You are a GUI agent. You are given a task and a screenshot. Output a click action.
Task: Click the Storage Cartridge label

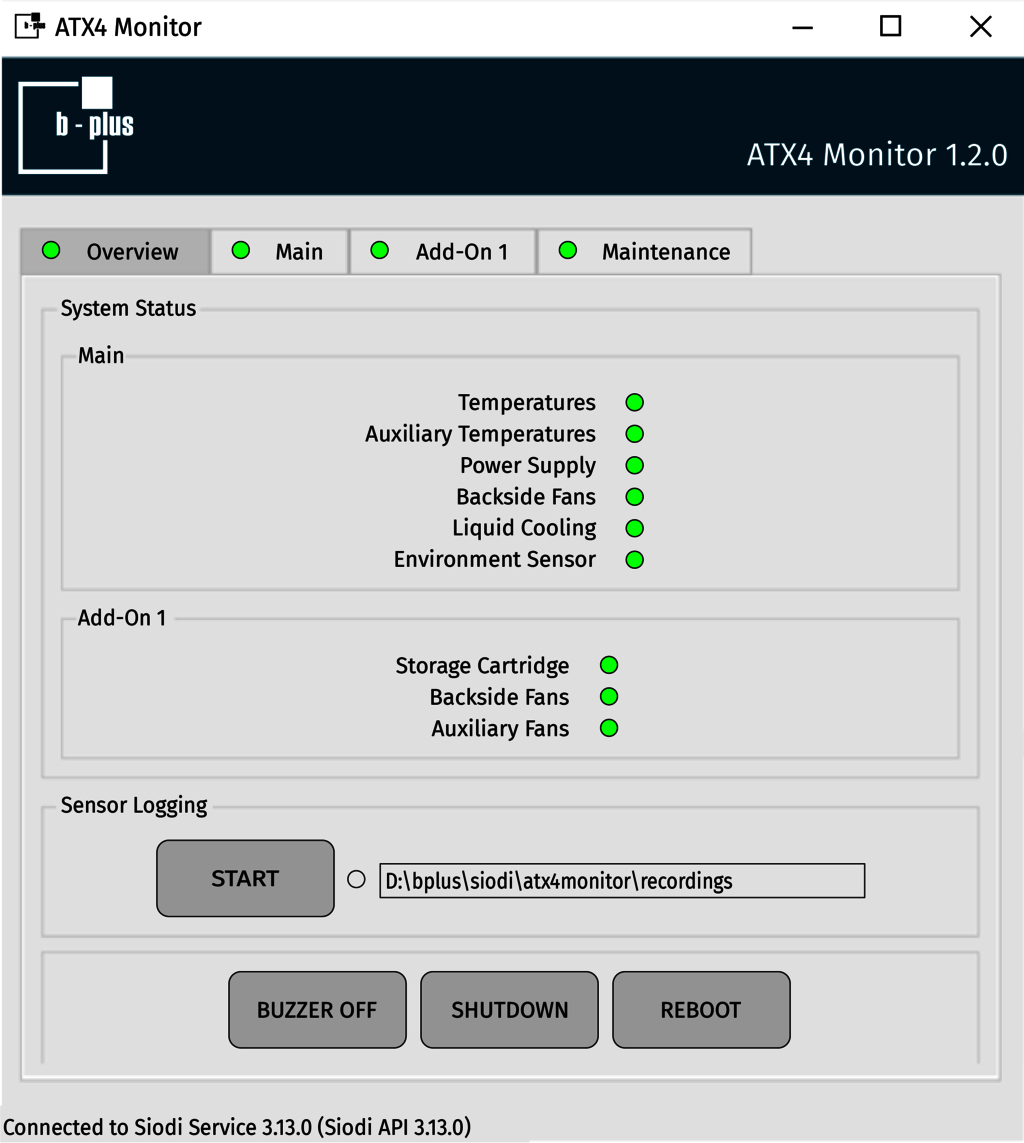[482, 666]
